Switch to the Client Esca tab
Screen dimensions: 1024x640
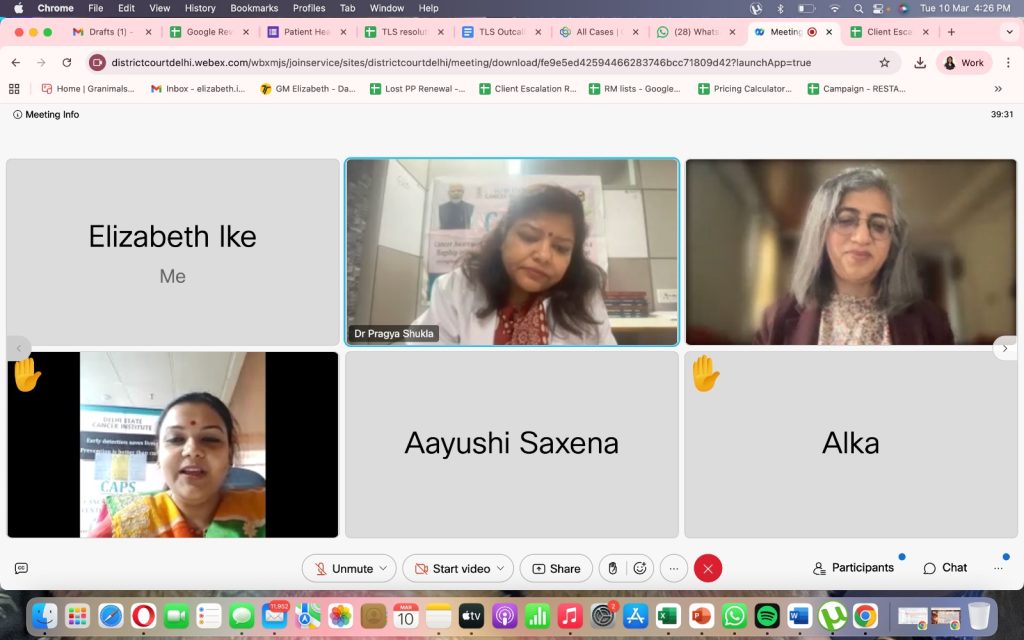coord(888,31)
